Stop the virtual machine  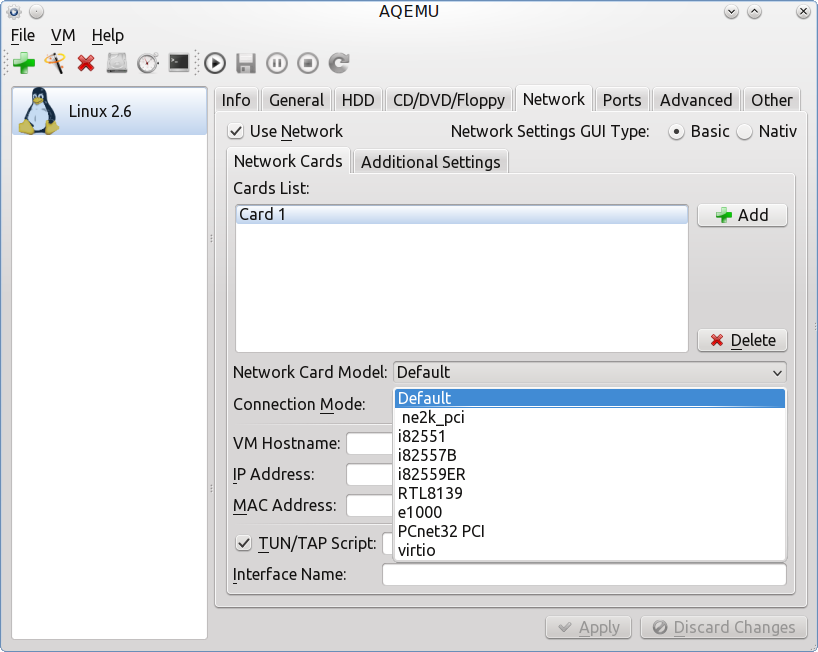(x=308, y=64)
